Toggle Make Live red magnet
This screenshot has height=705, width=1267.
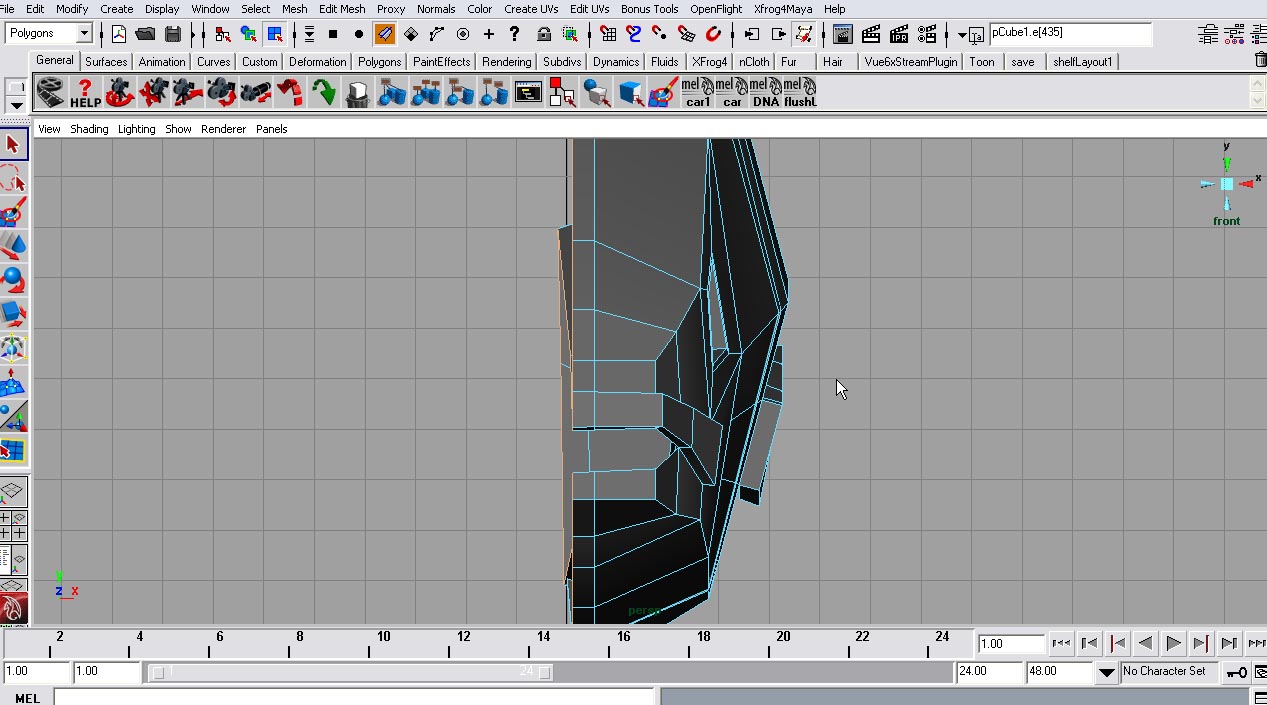coord(712,34)
